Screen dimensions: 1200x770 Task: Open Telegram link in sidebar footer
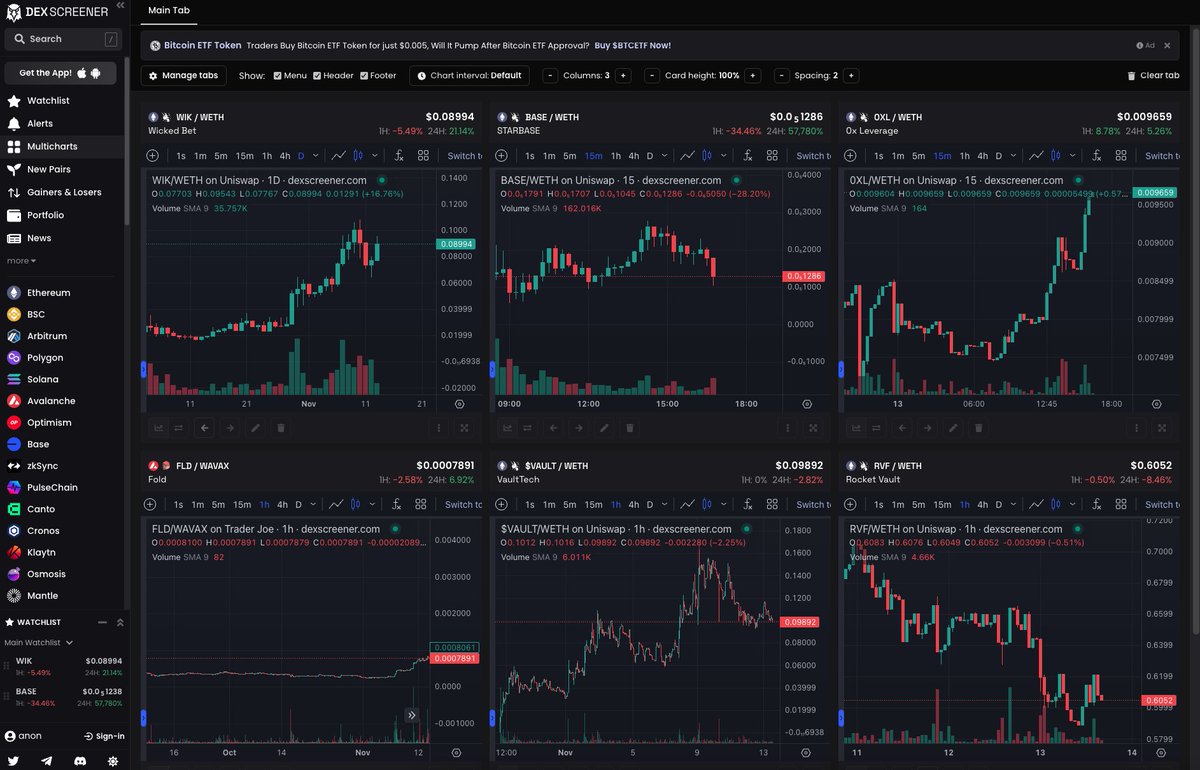click(47, 761)
